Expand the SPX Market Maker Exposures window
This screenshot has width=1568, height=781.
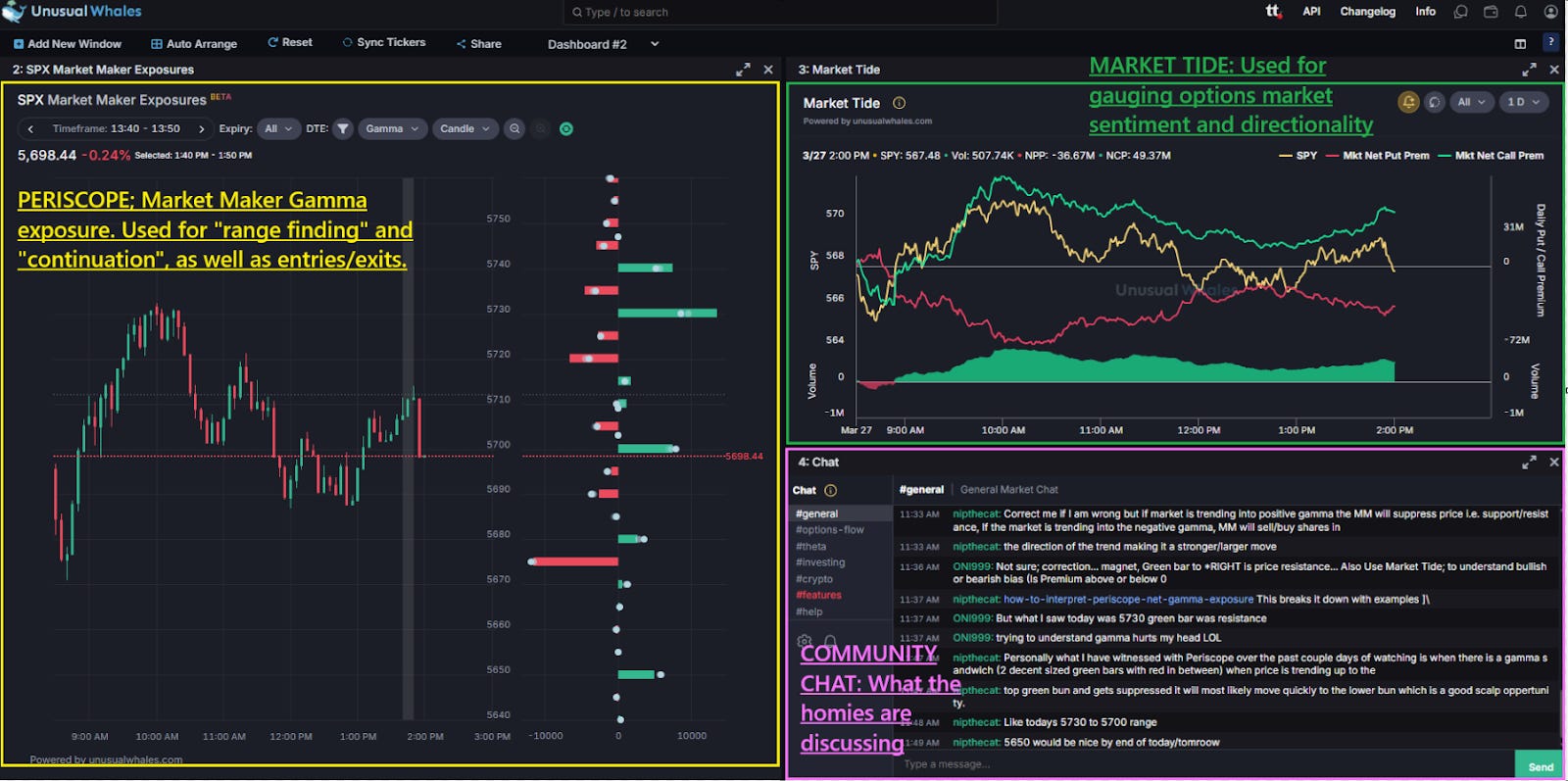click(743, 70)
